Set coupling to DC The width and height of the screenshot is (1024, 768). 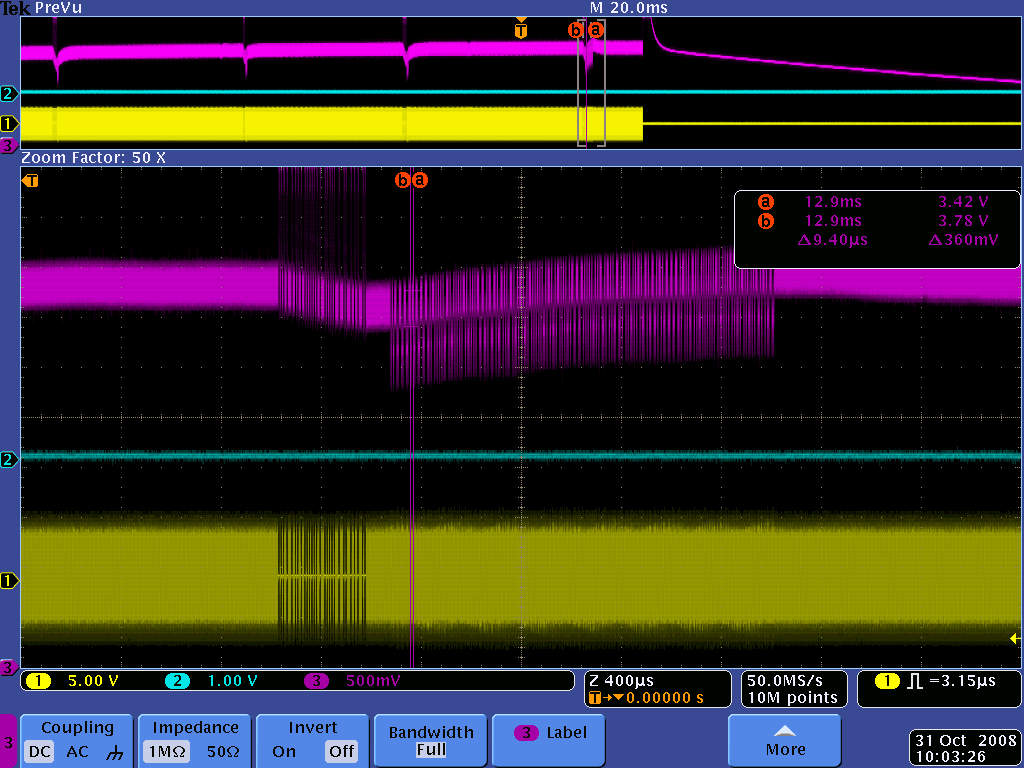(x=40, y=752)
